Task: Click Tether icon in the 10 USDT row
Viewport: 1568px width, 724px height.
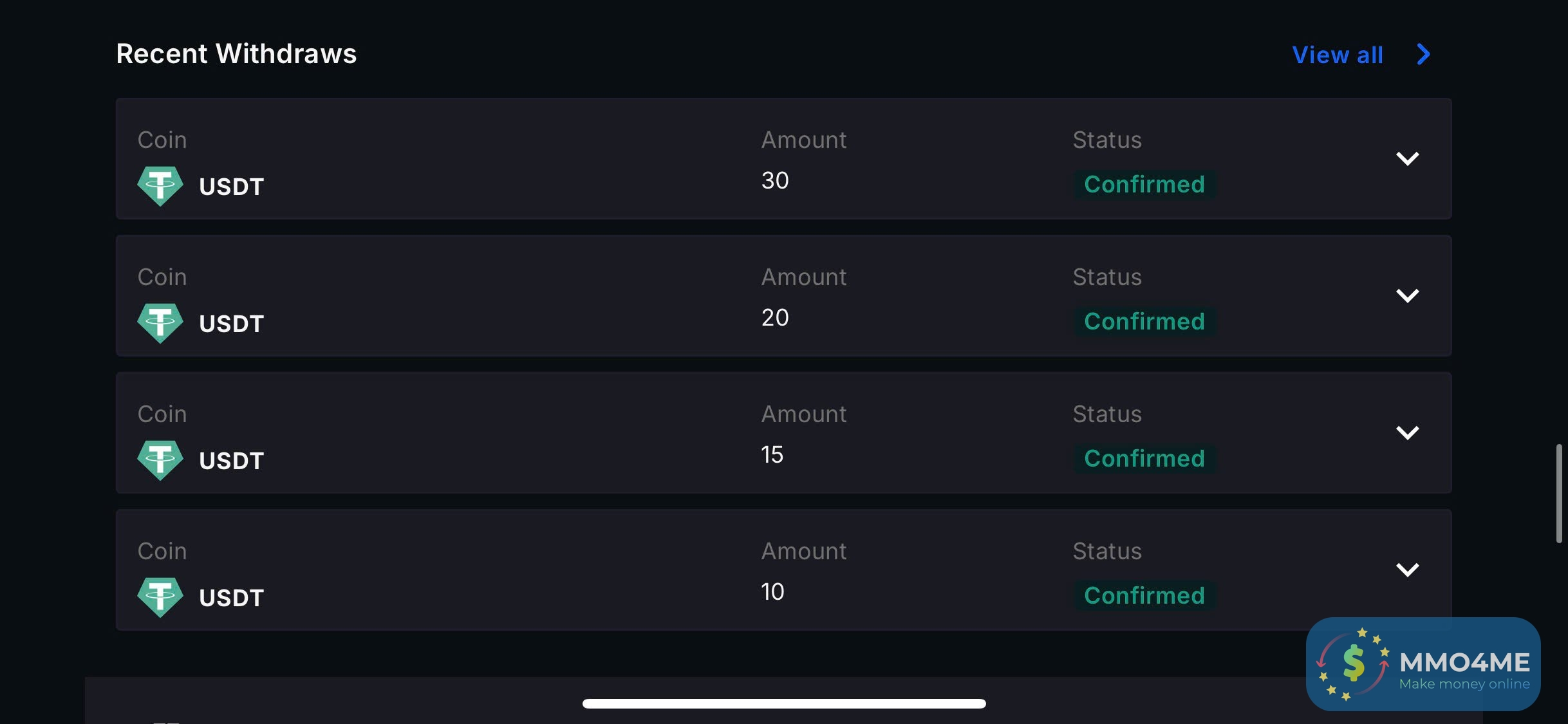Action: click(x=160, y=597)
